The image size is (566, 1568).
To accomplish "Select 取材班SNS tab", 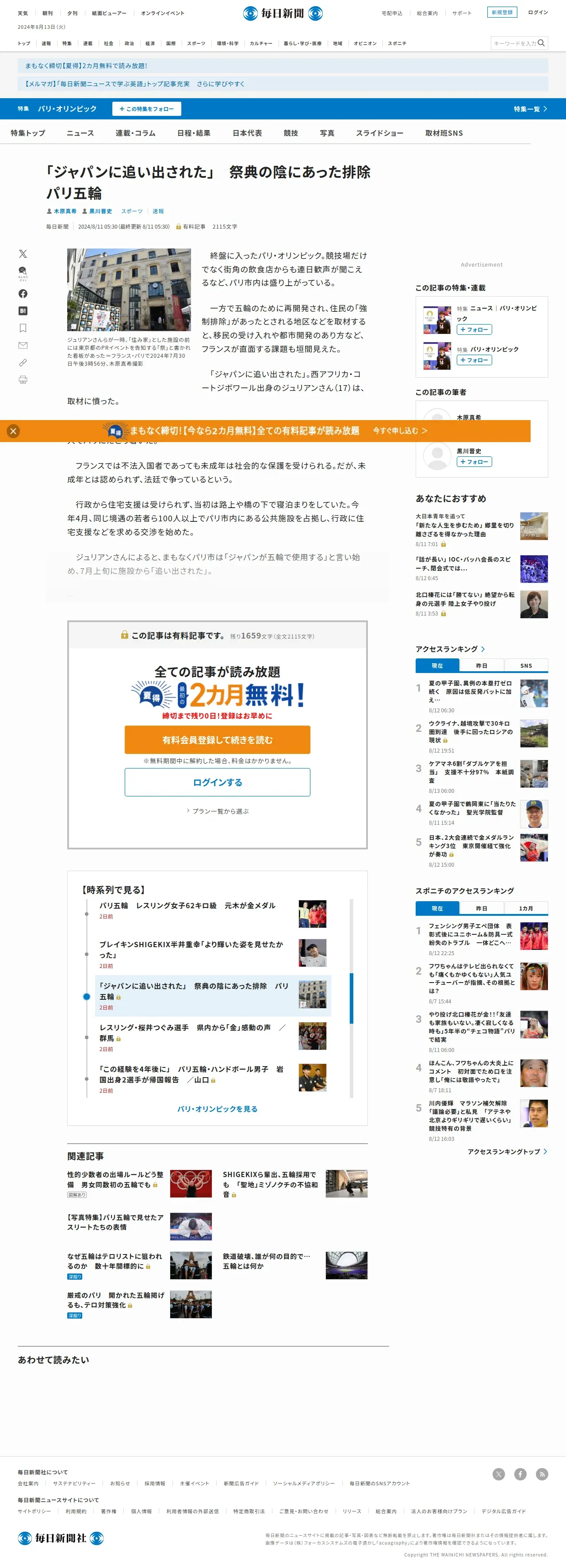I will 444,133.
